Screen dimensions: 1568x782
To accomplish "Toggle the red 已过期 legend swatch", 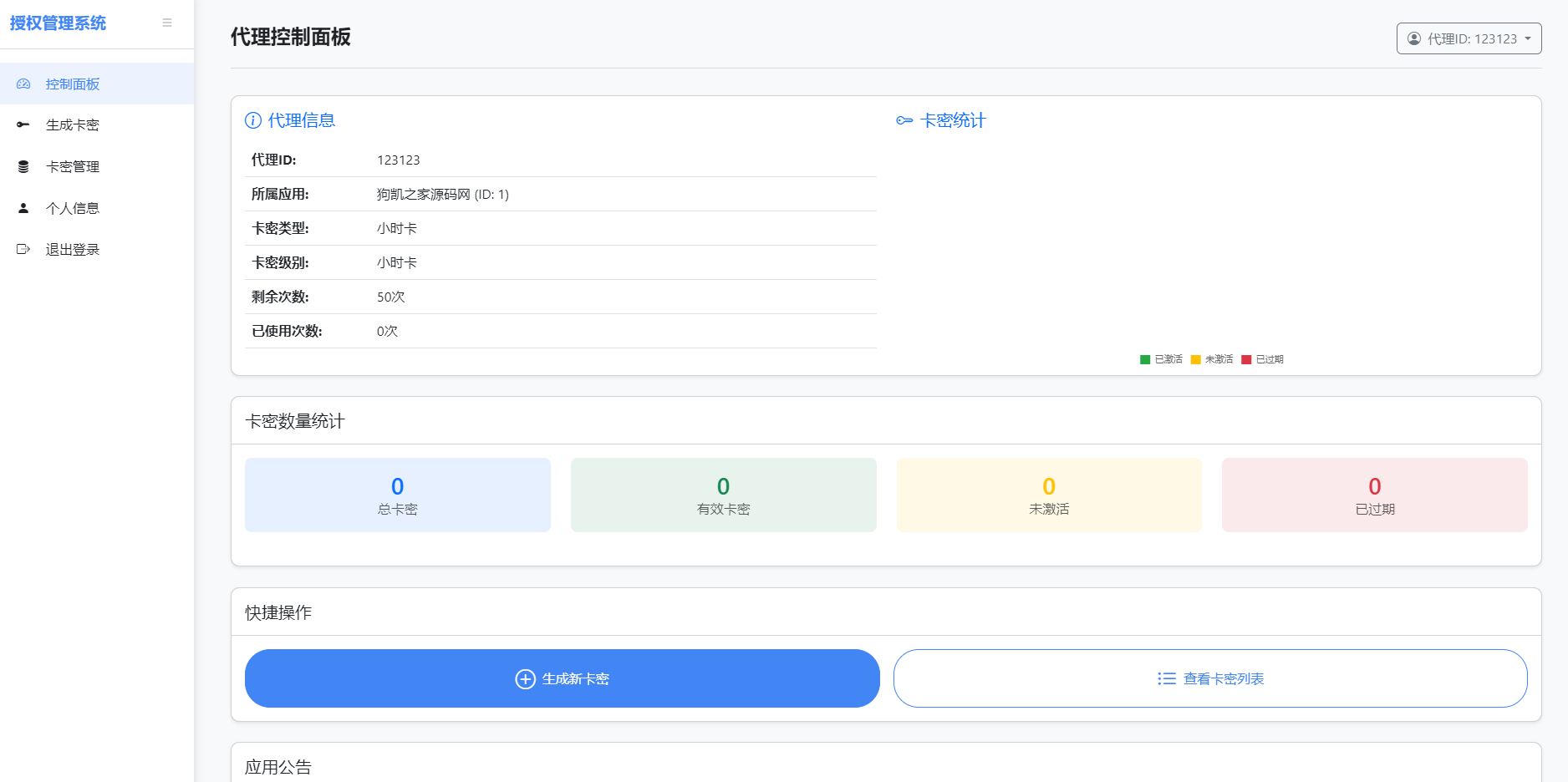I will (1246, 359).
